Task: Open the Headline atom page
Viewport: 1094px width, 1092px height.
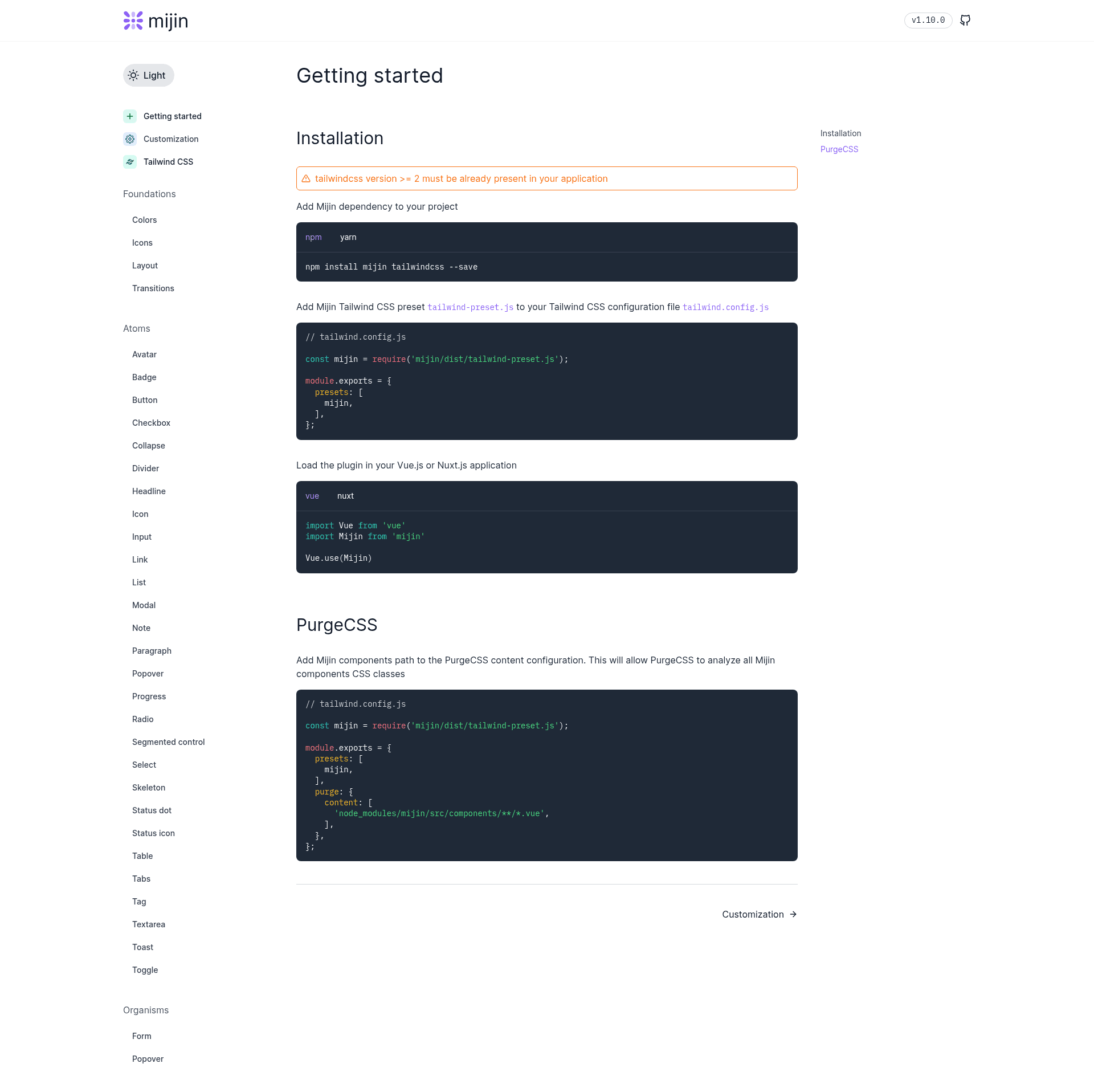Action: tap(149, 491)
